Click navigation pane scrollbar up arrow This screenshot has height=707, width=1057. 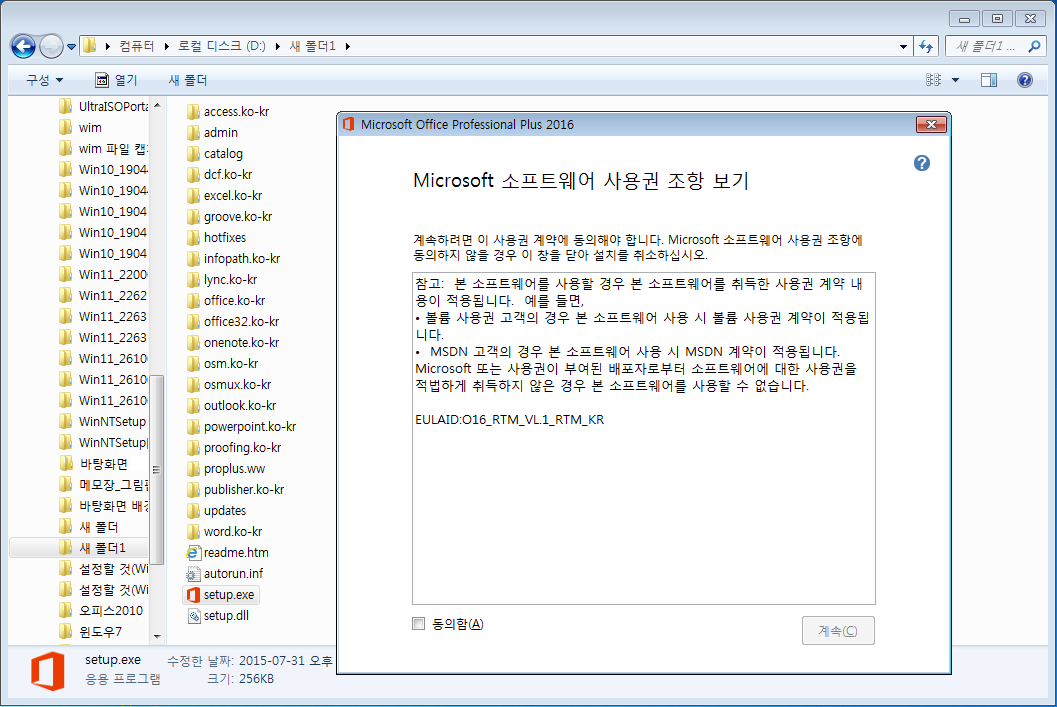[157, 105]
